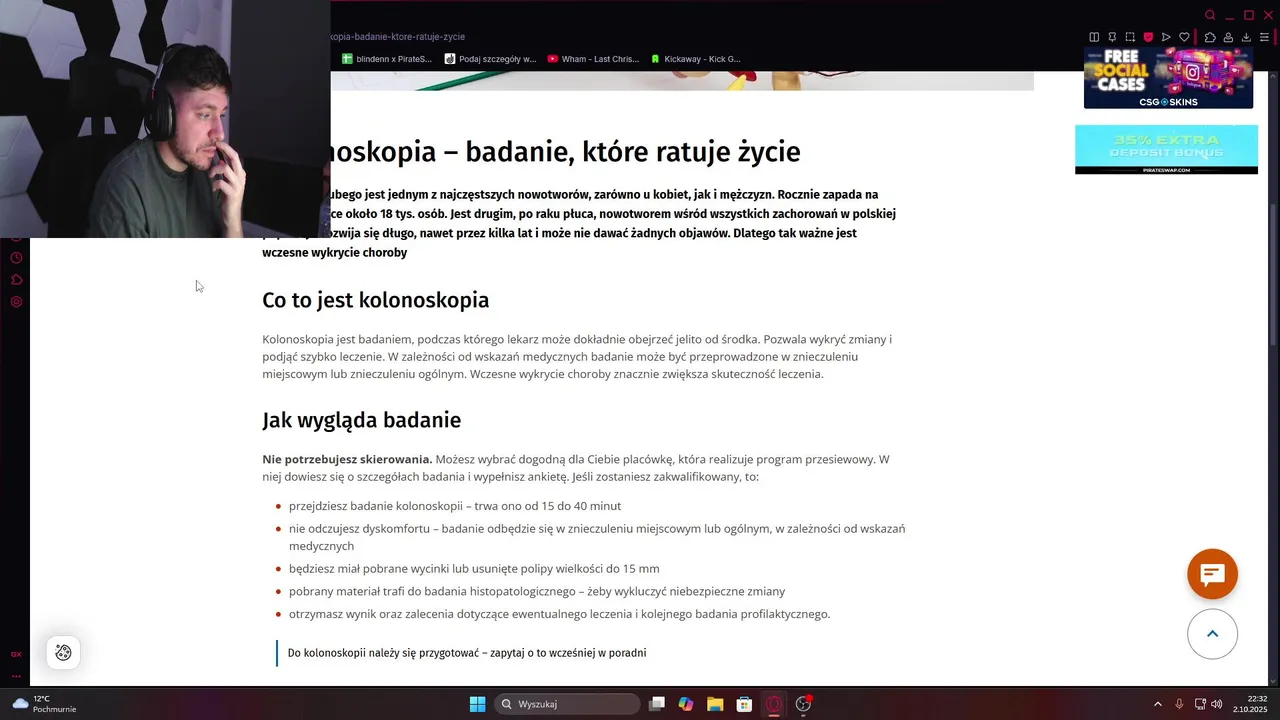Click the Wyszukaj taskbar search box
The height and width of the screenshot is (720, 1280).
pos(568,704)
